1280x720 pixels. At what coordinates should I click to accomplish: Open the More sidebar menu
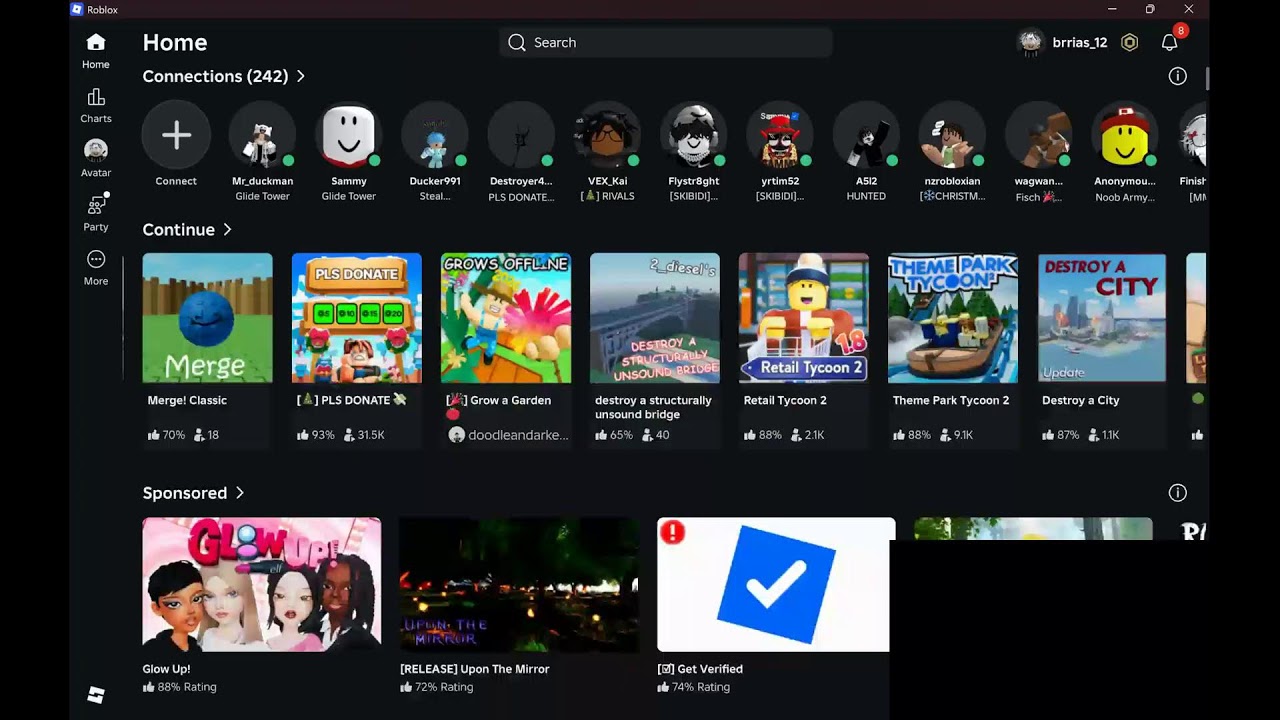tap(96, 260)
